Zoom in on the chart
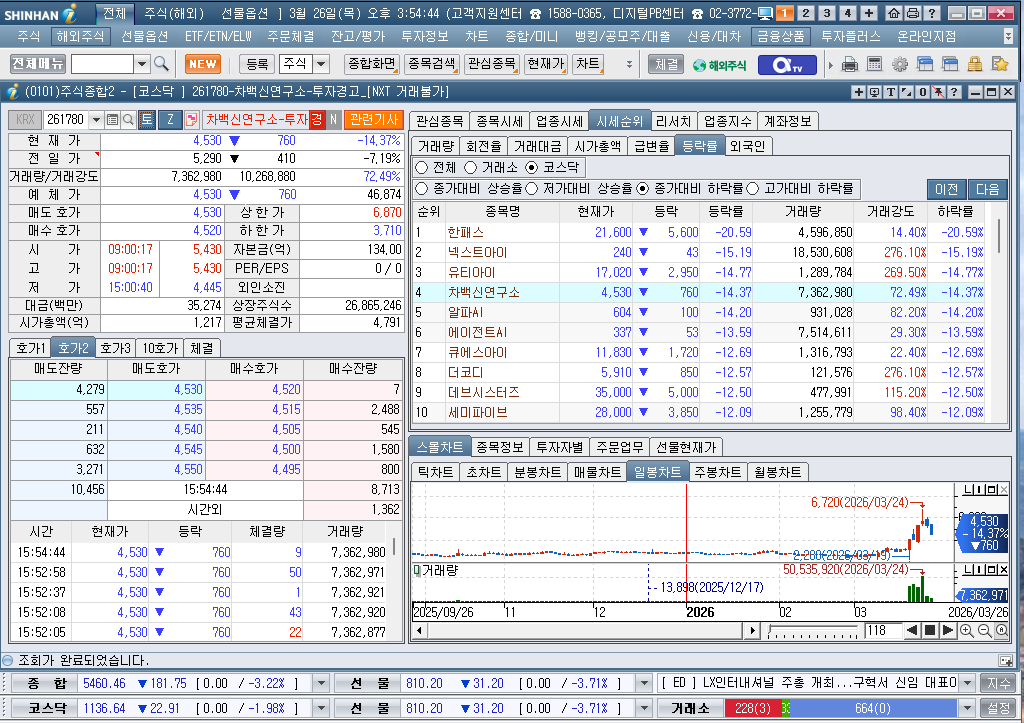 967,631
